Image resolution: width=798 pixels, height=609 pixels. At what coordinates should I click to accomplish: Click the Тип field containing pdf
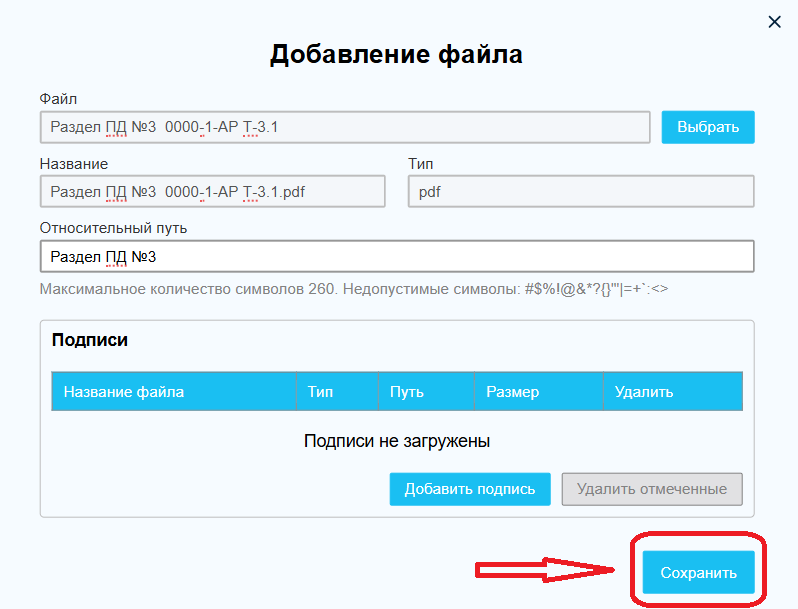[x=581, y=192]
